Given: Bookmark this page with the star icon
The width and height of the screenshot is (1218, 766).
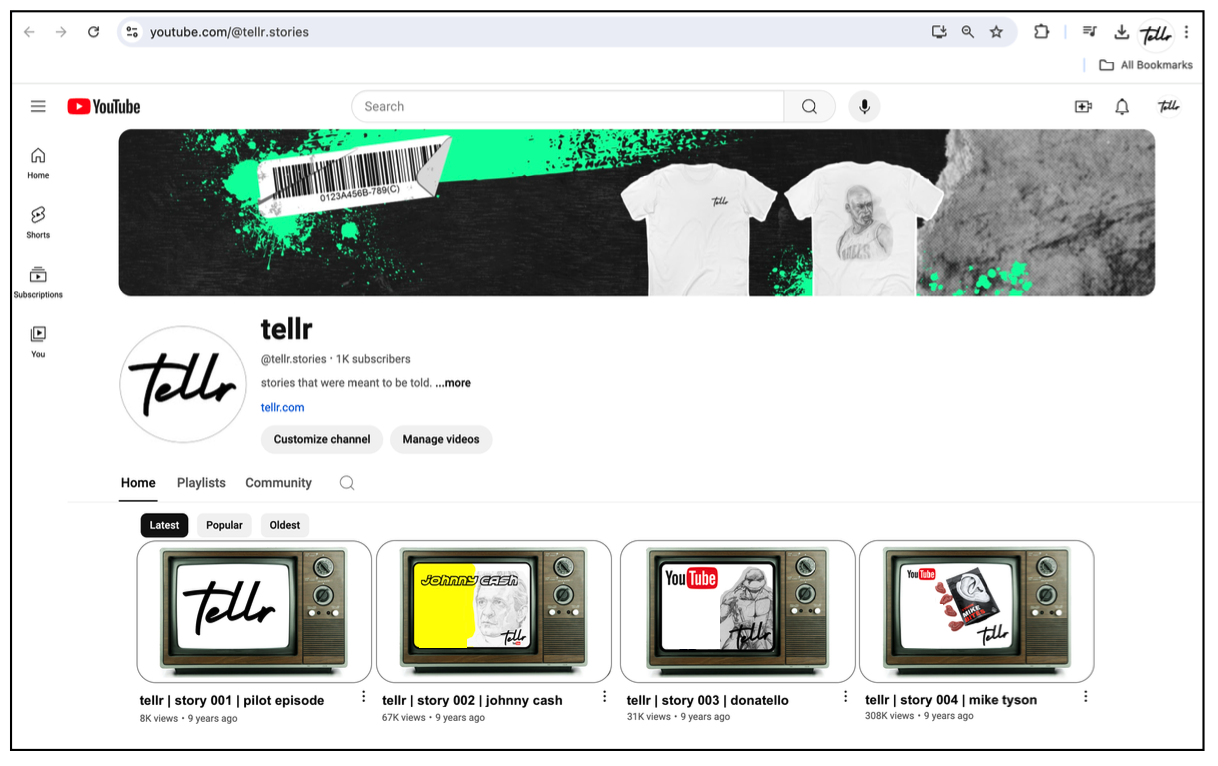Looking at the screenshot, I should [996, 32].
